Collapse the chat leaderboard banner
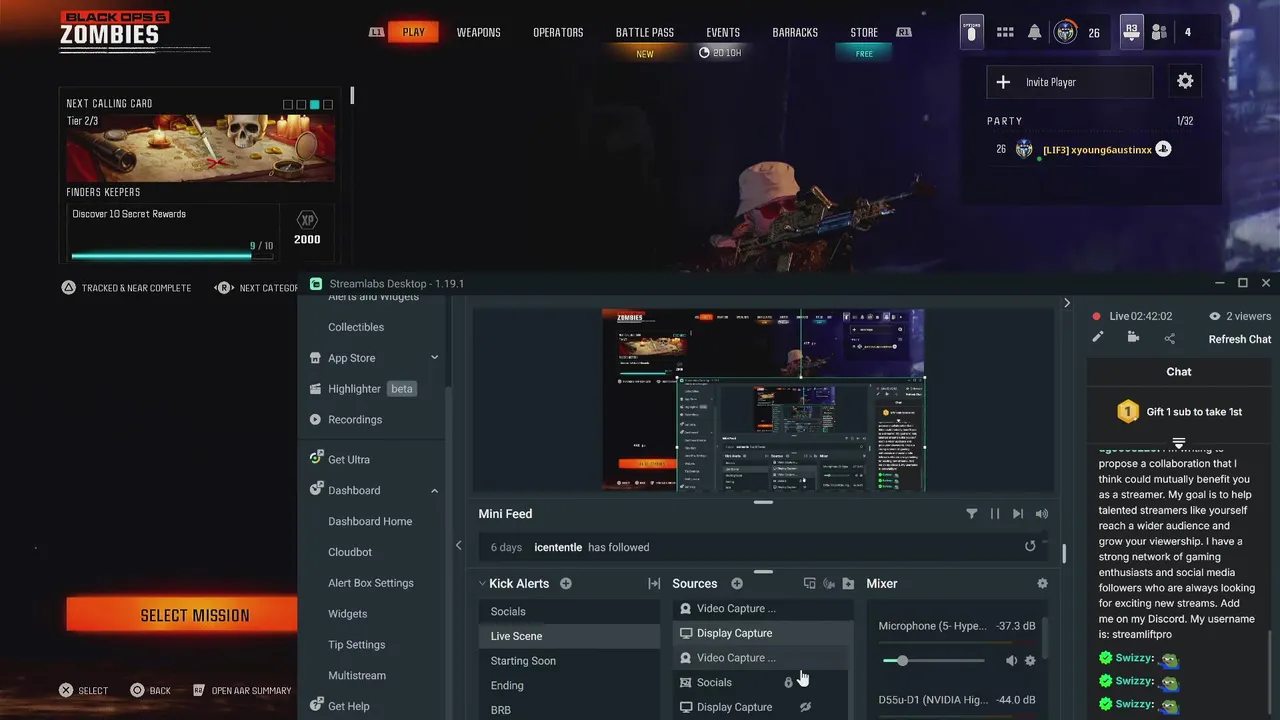This screenshot has height=720, width=1280. click(x=1179, y=443)
